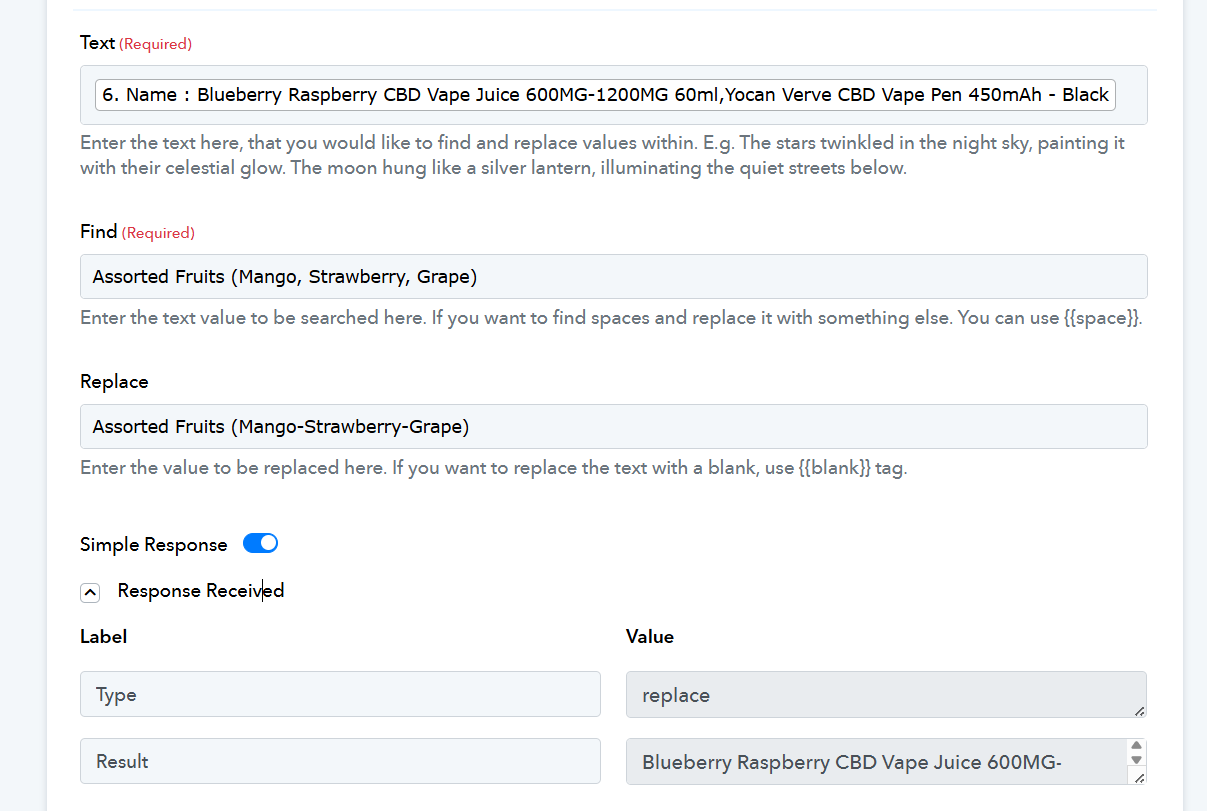1207x811 pixels.
Task: Click the Result value scroll down arrow
Action: tap(1136, 760)
